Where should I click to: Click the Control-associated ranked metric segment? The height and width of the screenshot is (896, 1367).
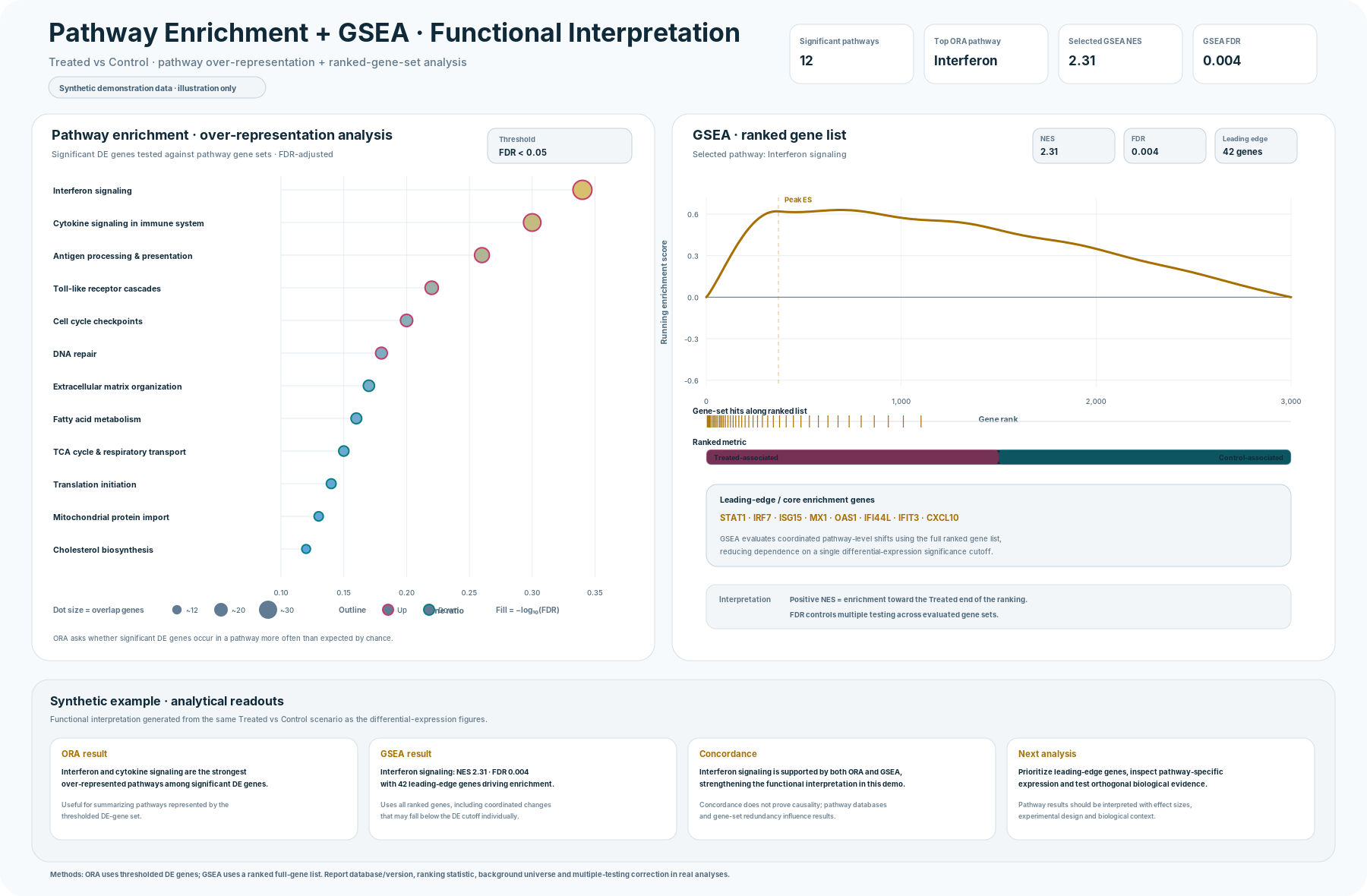point(1145,457)
